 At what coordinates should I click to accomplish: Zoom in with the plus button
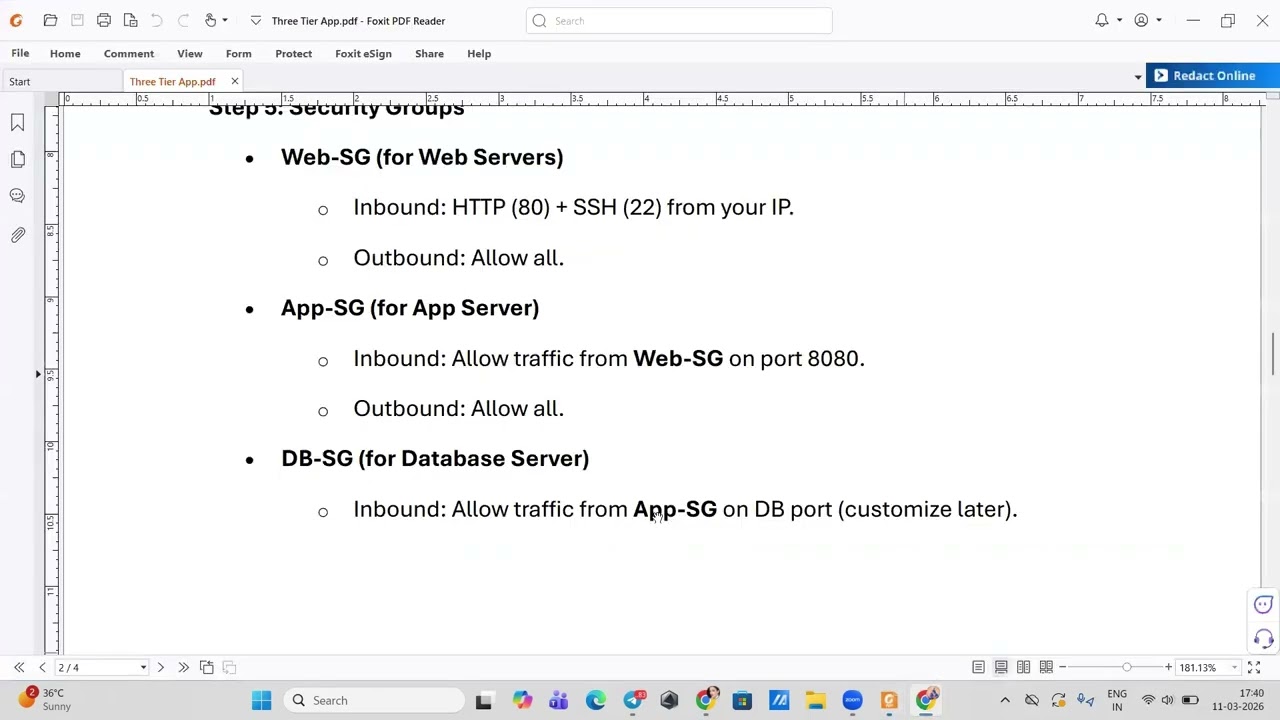click(x=1168, y=667)
